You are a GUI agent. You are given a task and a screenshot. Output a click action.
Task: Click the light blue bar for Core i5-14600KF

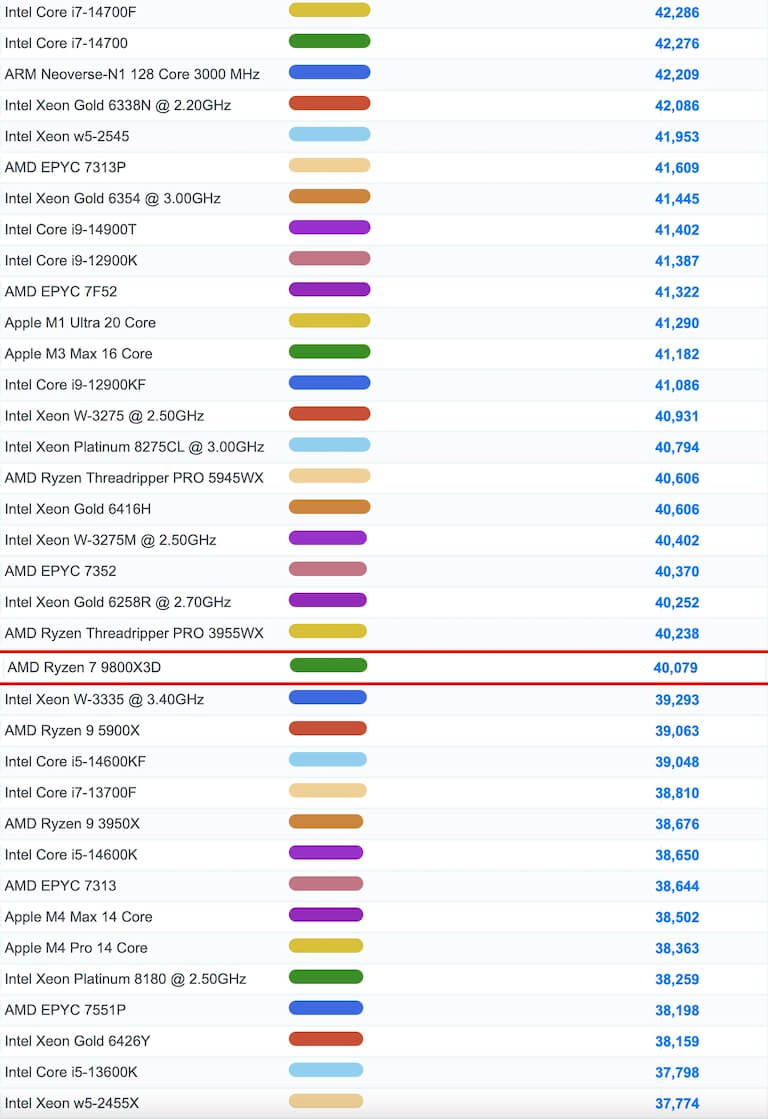(328, 759)
